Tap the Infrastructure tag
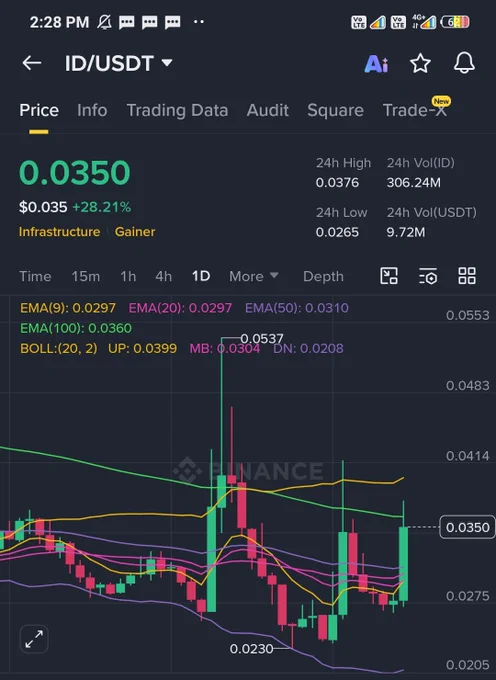The width and height of the screenshot is (496, 680). tap(59, 232)
